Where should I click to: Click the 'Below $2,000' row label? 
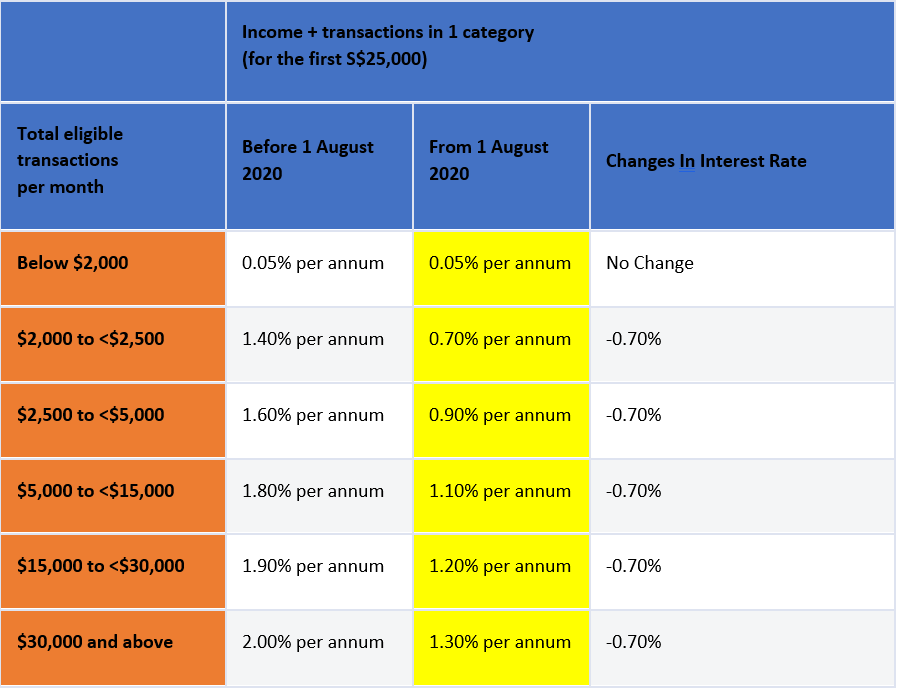click(73, 263)
